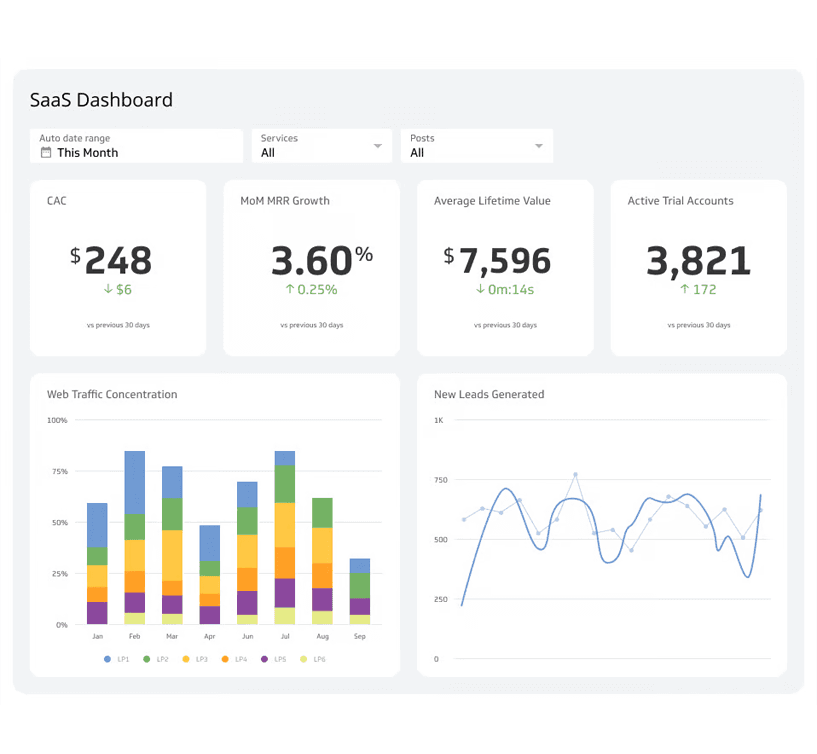This screenshot has height=754, width=817.
Task: Click the Average Lifetime Value card title
Action: (x=492, y=201)
